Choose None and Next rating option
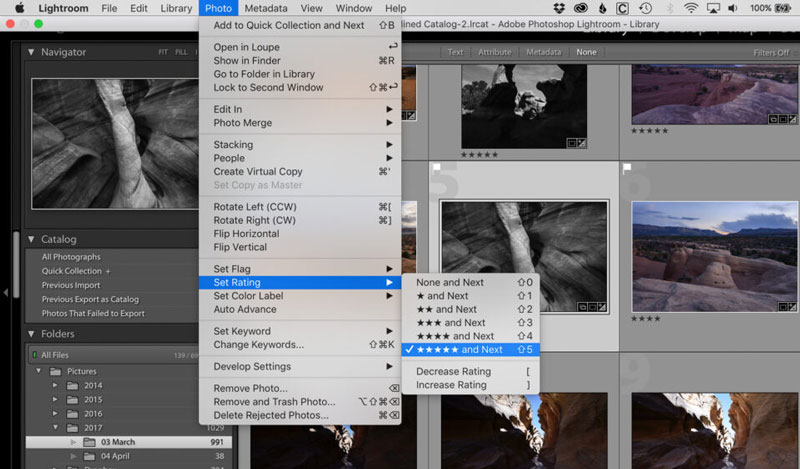The height and width of the screenshot is (469, 800). [x=450, y=283]
